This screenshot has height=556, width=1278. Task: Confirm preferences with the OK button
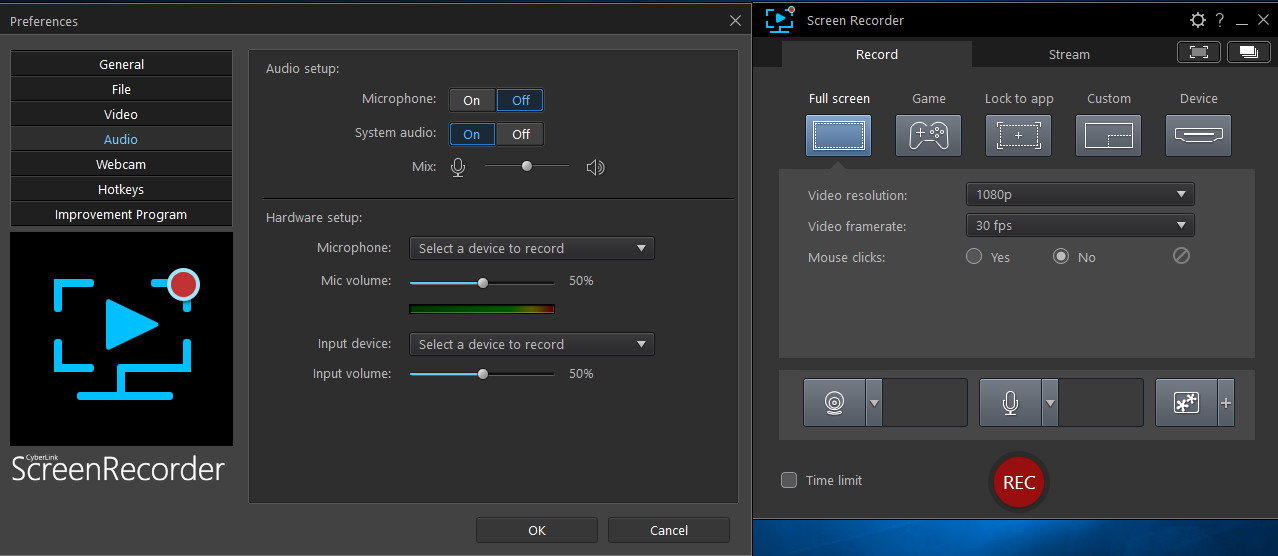[x=537, y=530]
